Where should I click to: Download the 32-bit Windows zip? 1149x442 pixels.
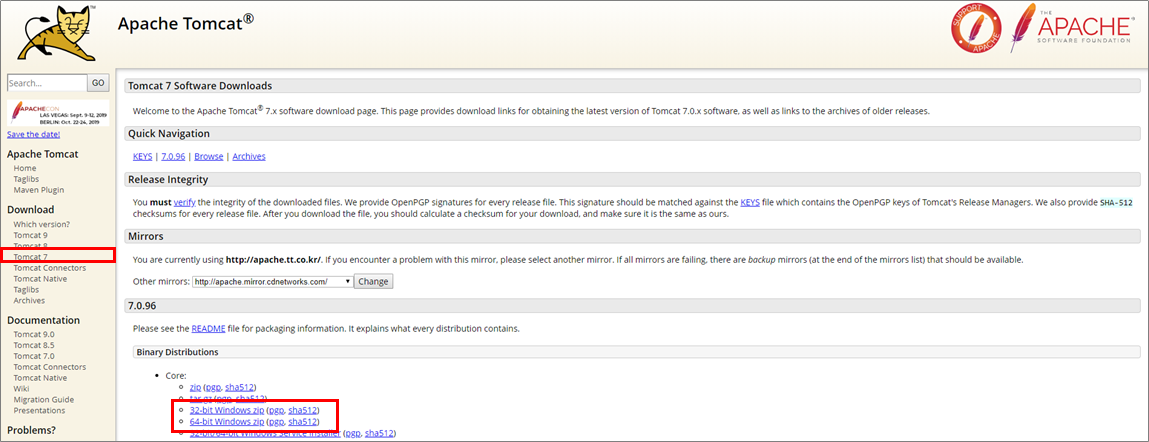point(226,410)
